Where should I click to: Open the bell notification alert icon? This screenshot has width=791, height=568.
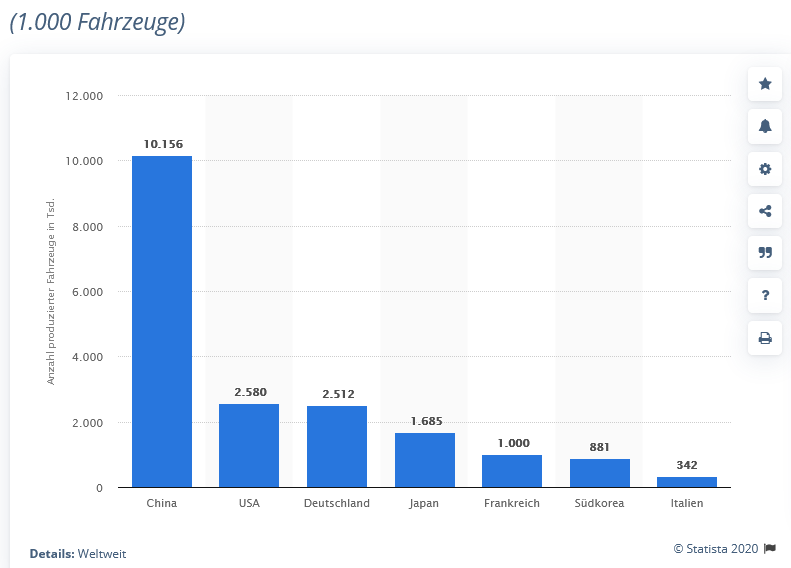click(x=765, y=126)
